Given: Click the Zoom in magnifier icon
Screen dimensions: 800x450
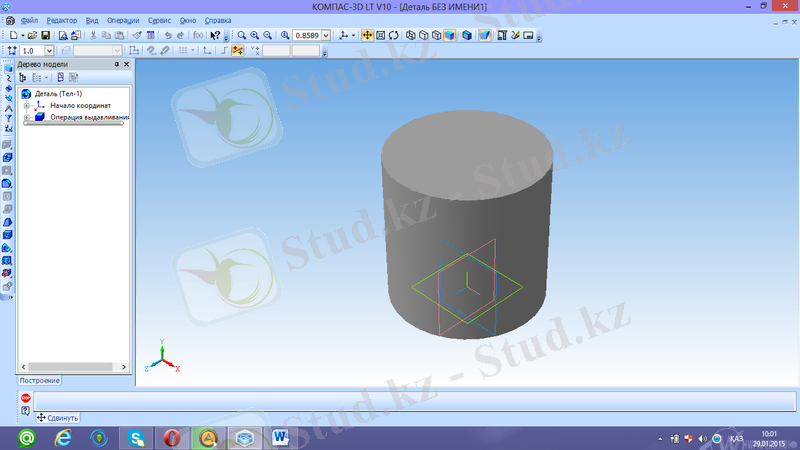Looking at the screenshot, I should point(255,35).
